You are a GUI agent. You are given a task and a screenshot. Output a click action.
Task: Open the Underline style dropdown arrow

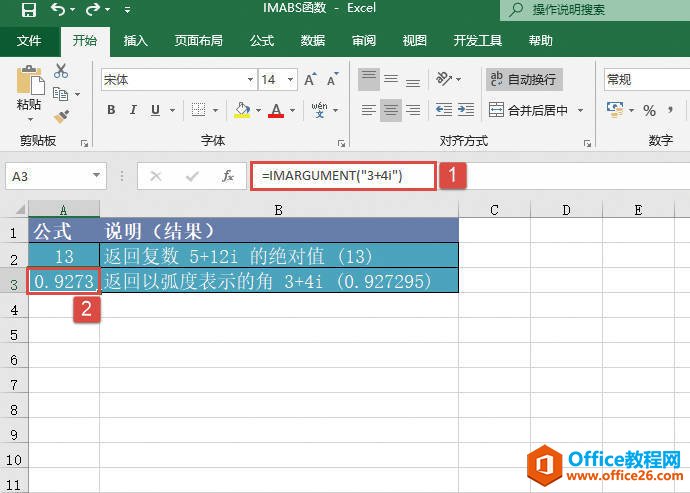pos(172,110)
